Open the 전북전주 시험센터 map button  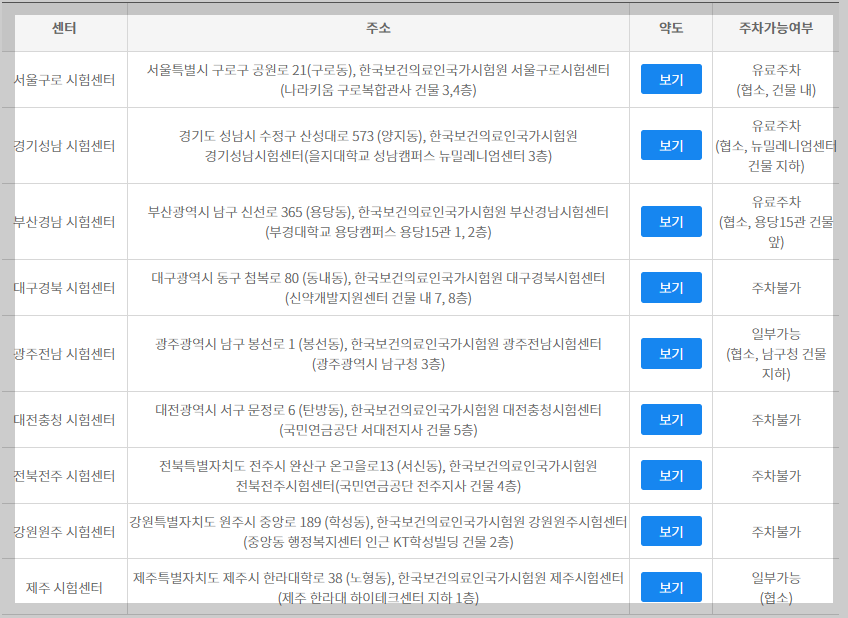[671, 475]
